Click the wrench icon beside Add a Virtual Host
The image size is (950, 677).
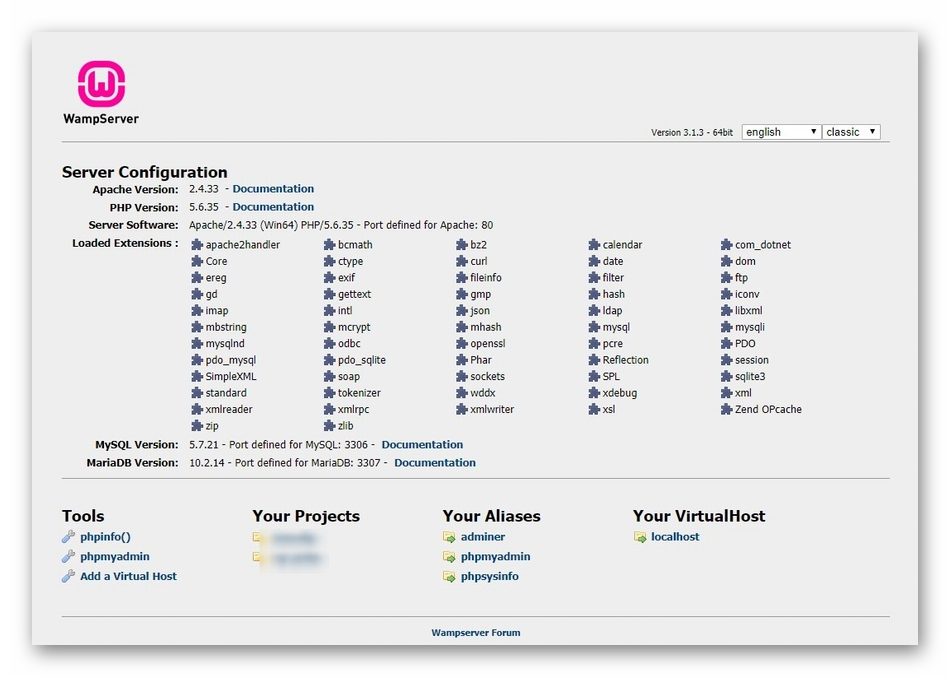(x=68, y=576)
